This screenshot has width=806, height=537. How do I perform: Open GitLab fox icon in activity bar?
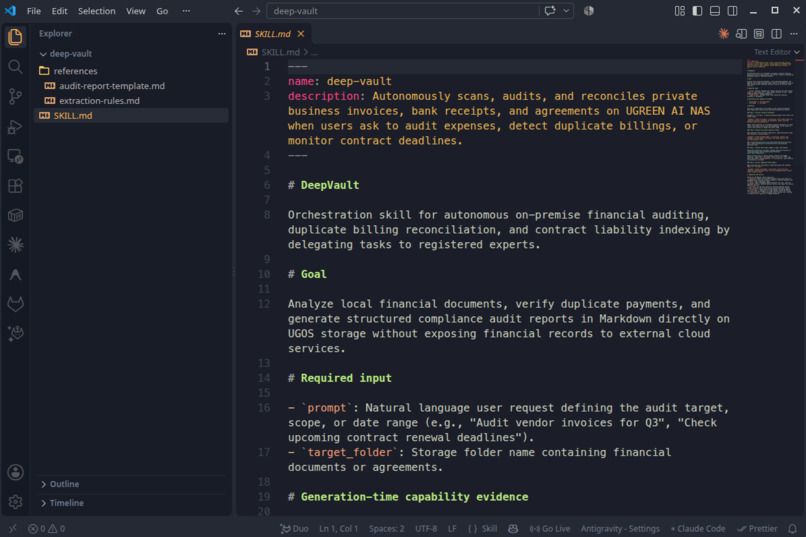click(x=15, y=304)
